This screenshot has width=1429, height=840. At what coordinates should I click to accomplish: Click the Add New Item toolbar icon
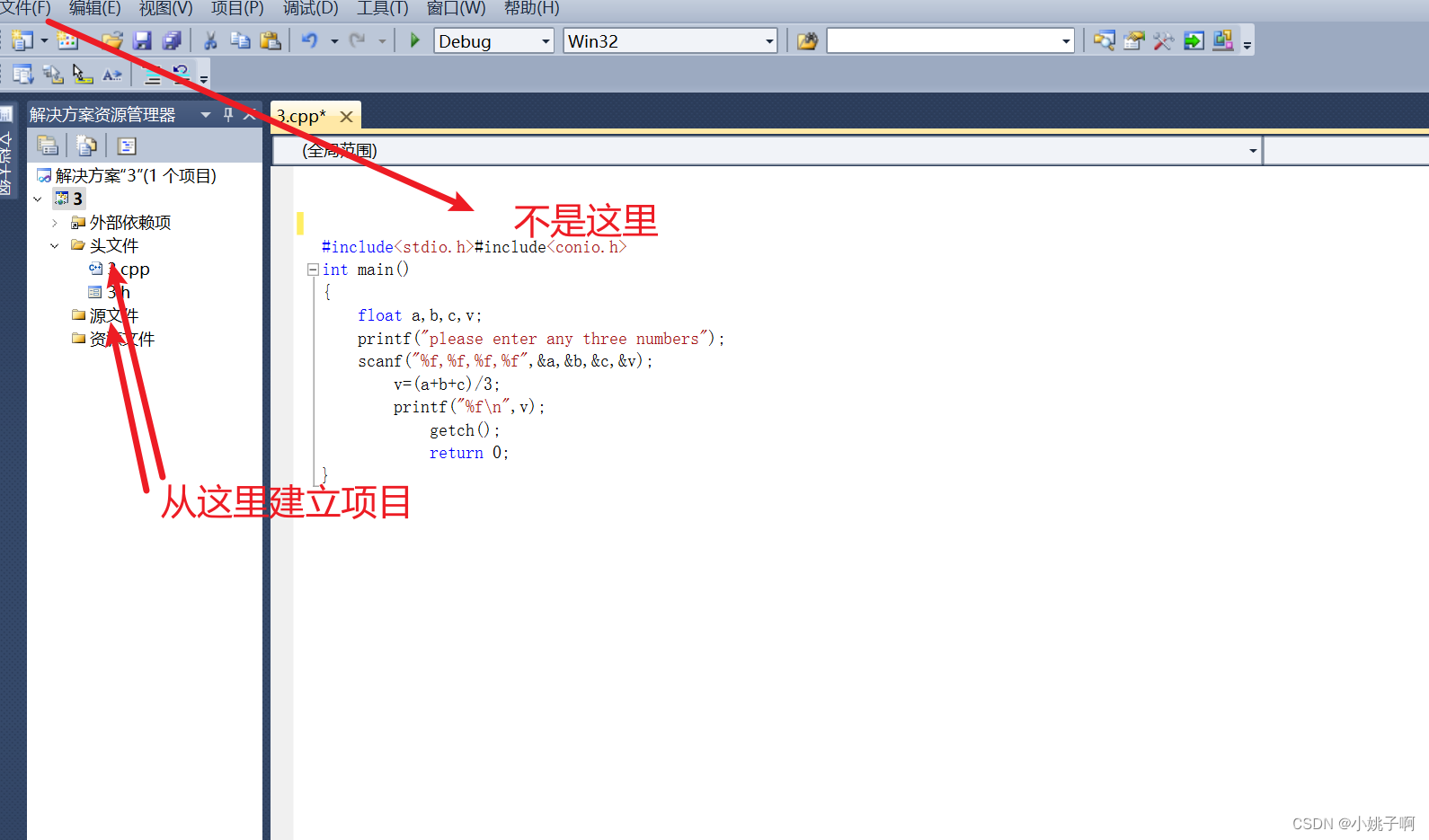tap(68, 40)
